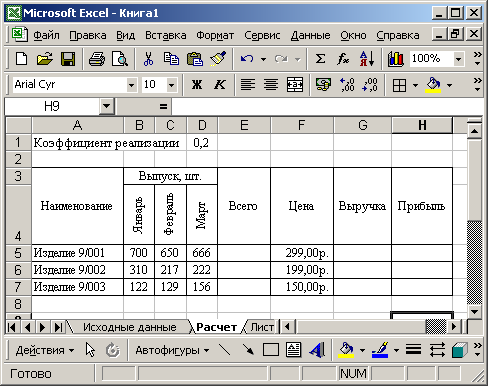This screenshot has width=488, height=386.
Task: Decrease decimal places icon
Action: click(370, 85)
